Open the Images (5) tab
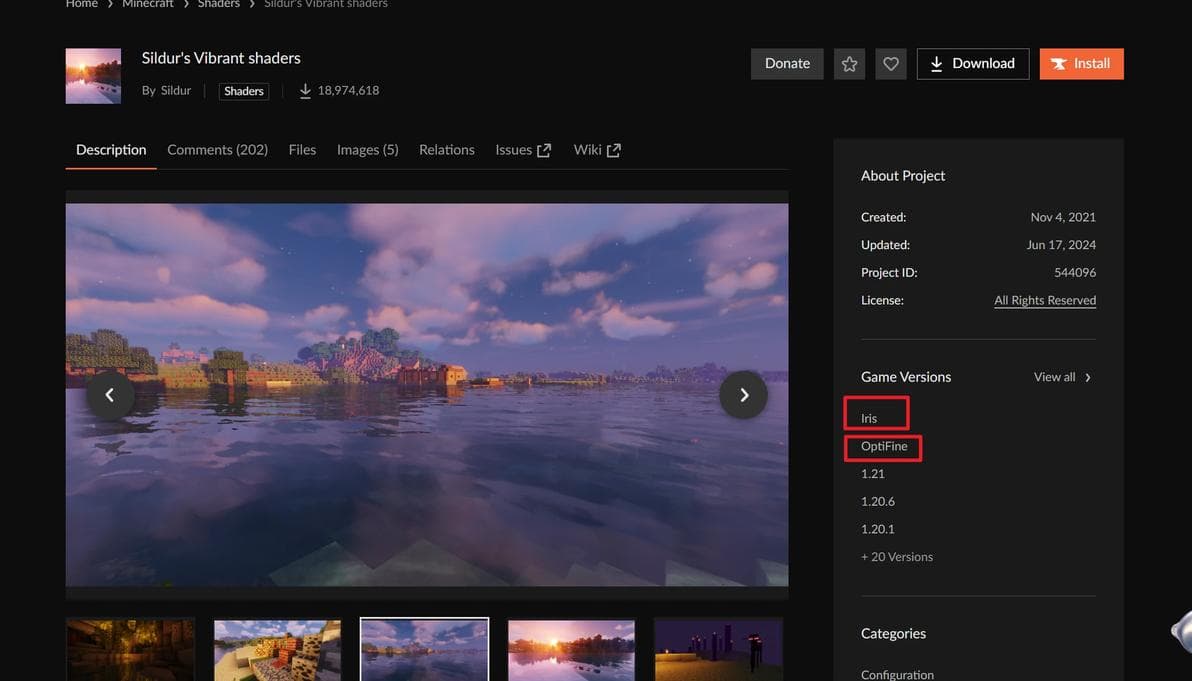This screenshot has height=681, width=1192. (x=368, y=150)
